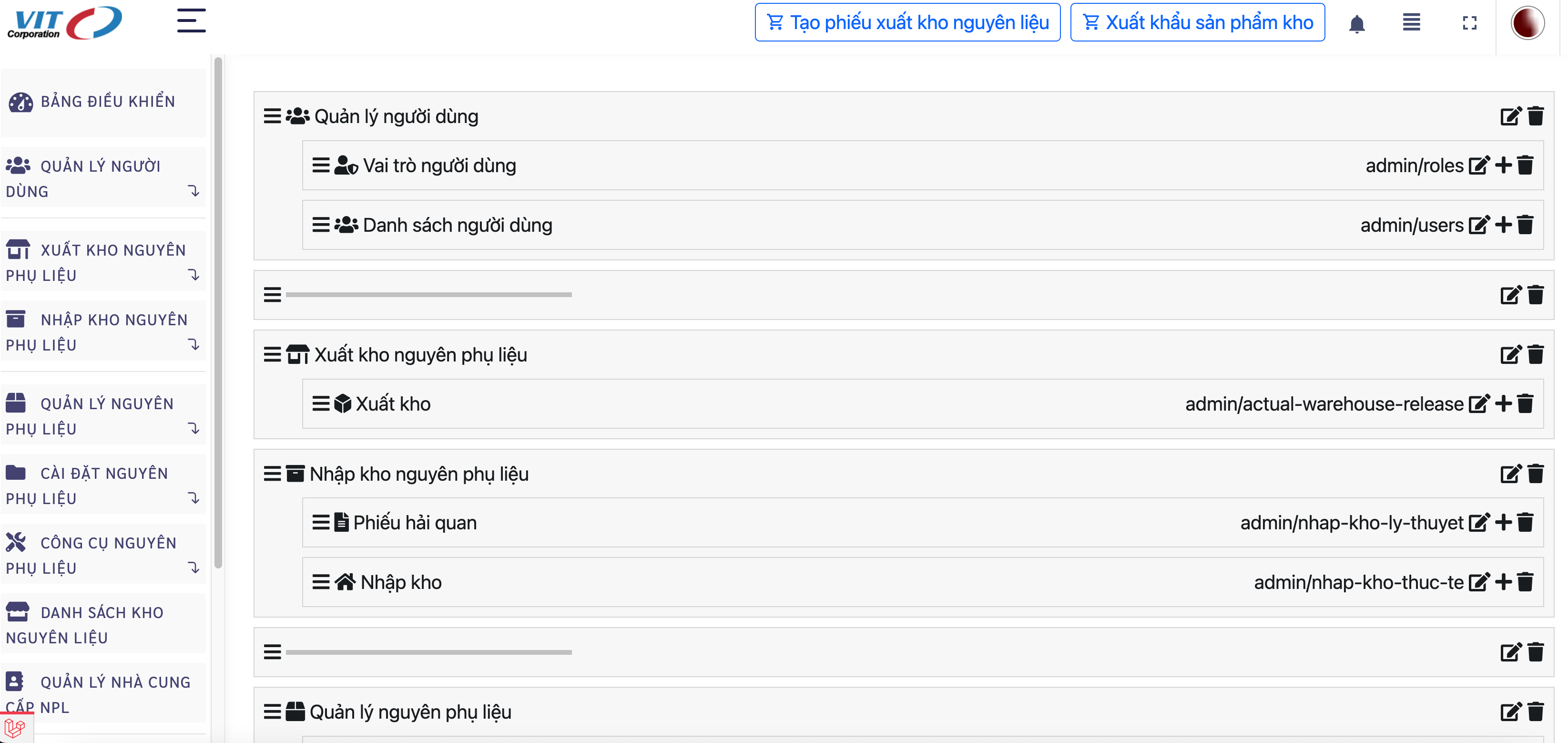Image resolution: width=1568 pixels, height=743 pixels.
Task: Open the user avatar profile menu
Action: (1527, 23)
